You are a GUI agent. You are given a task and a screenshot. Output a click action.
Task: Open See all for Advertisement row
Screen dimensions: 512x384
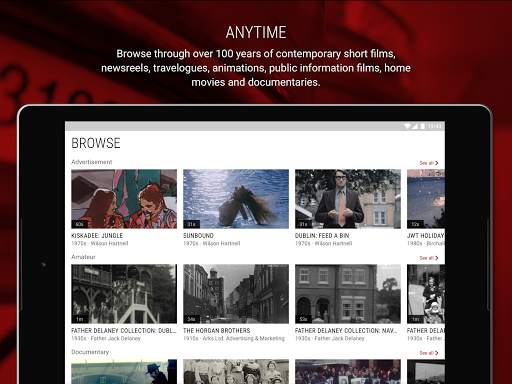click(x=429, y=163)
